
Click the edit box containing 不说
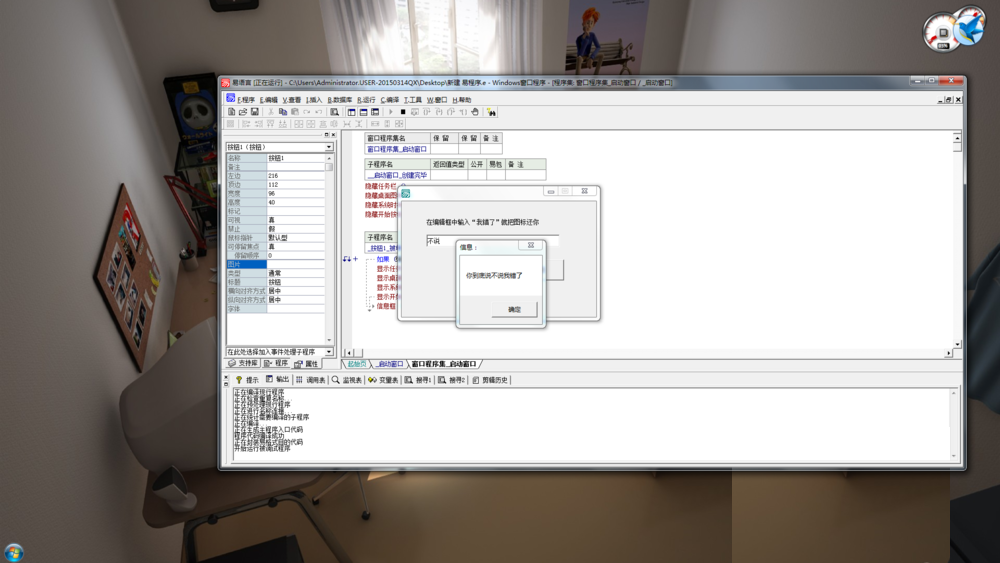(x=492, y=241)
